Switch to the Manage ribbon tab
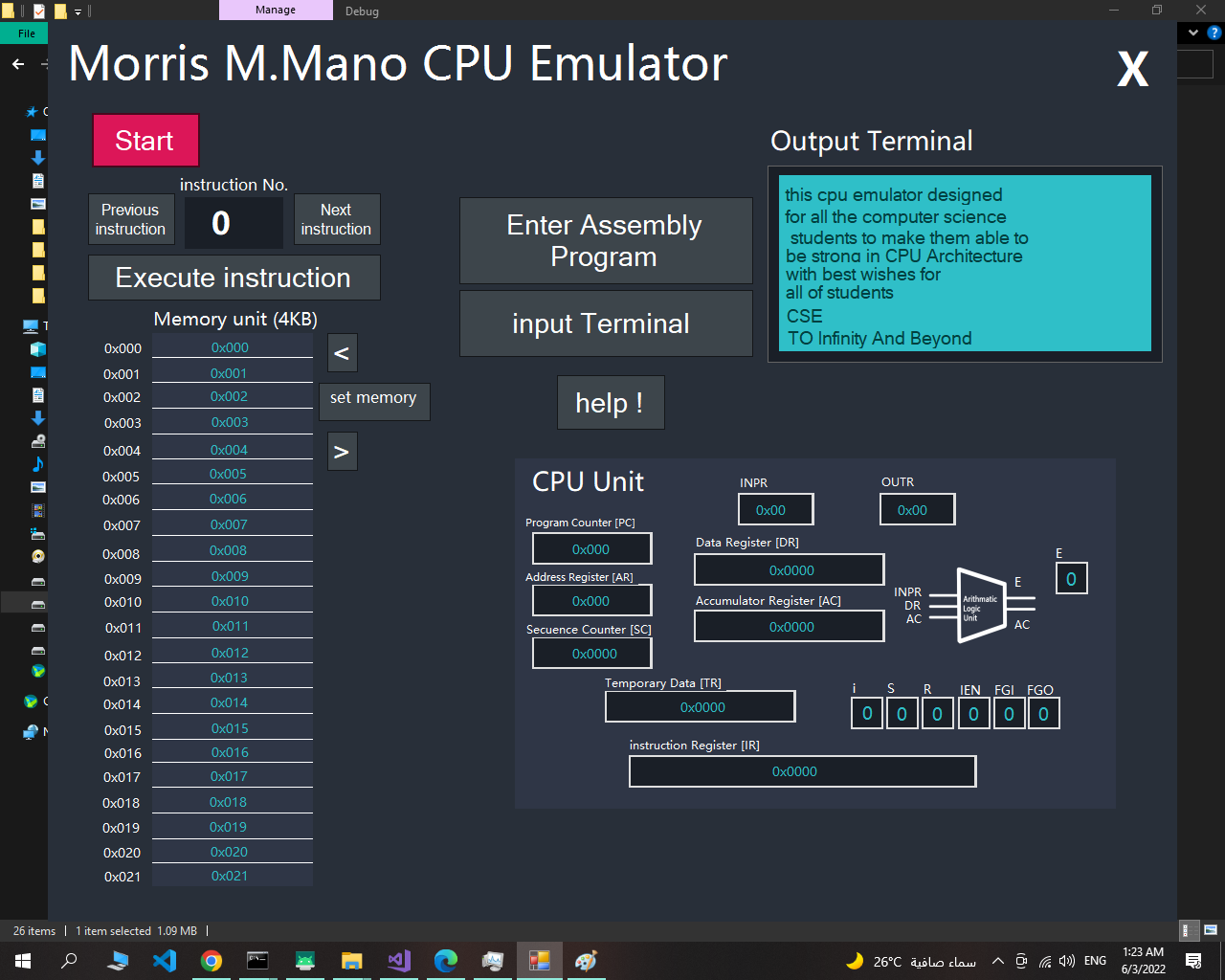The image size is (1225, 980). coord(276,10)
